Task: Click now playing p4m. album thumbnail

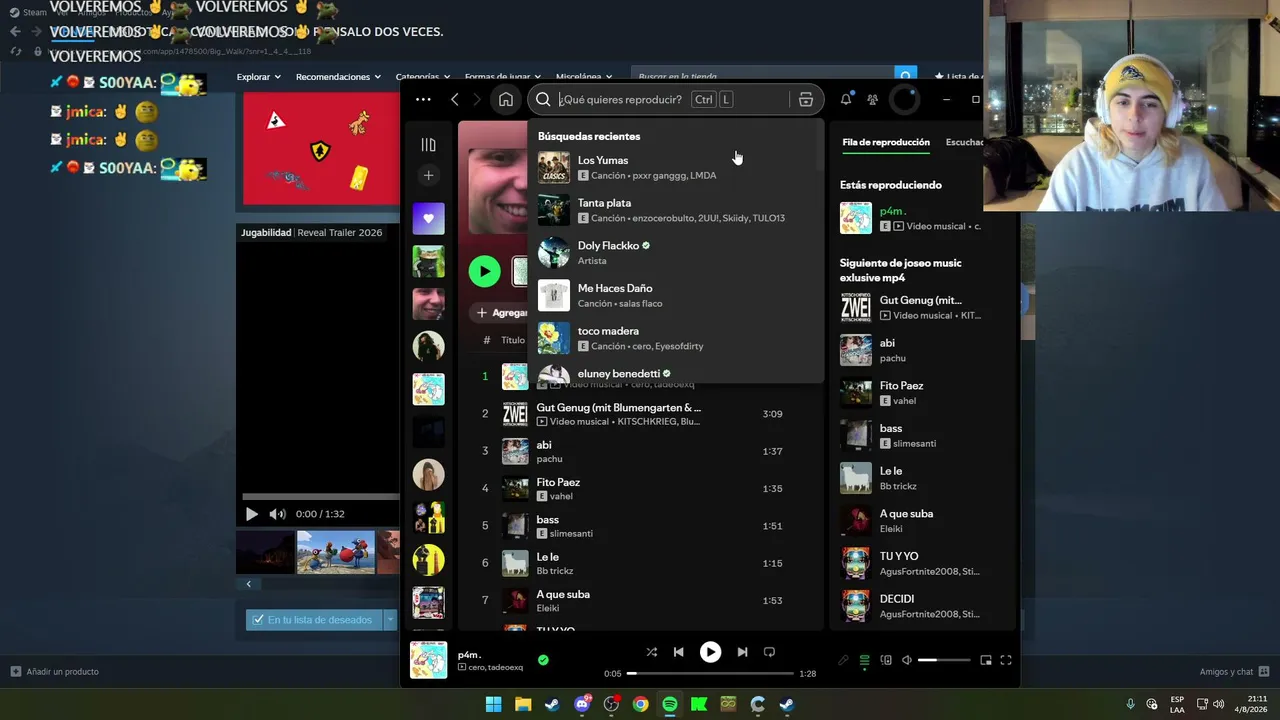Action: [429, 660]
